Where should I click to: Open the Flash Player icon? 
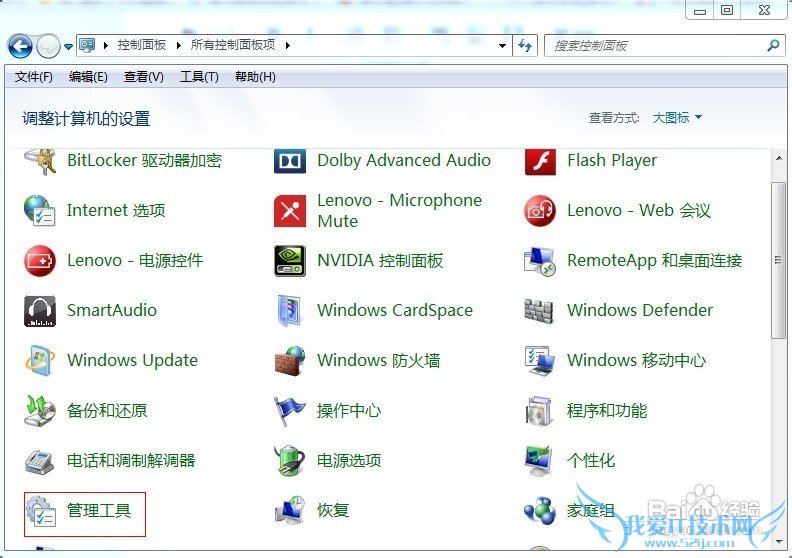tap(540, 161)
